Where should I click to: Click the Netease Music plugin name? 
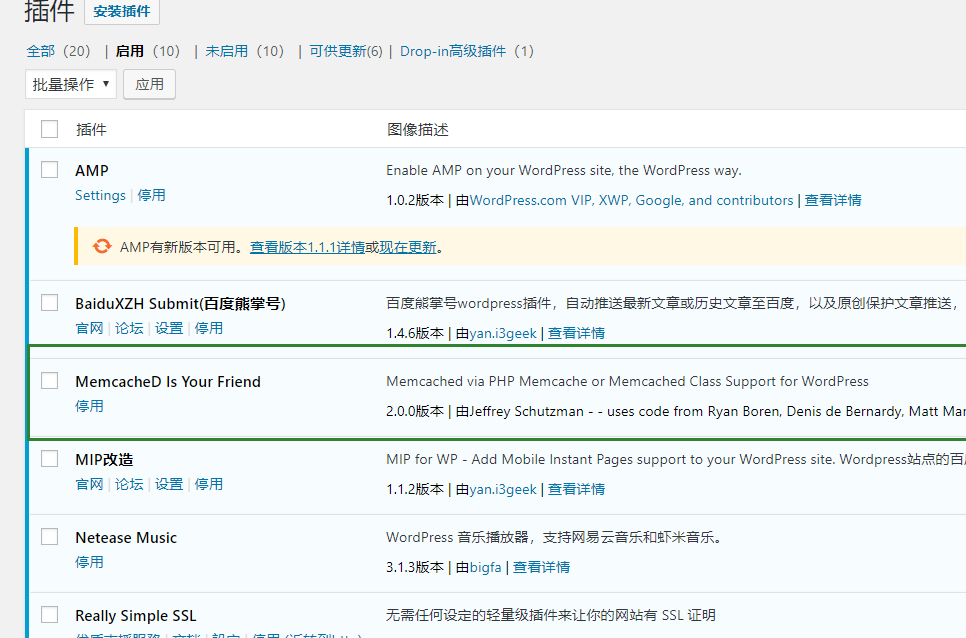coord(126,538)
